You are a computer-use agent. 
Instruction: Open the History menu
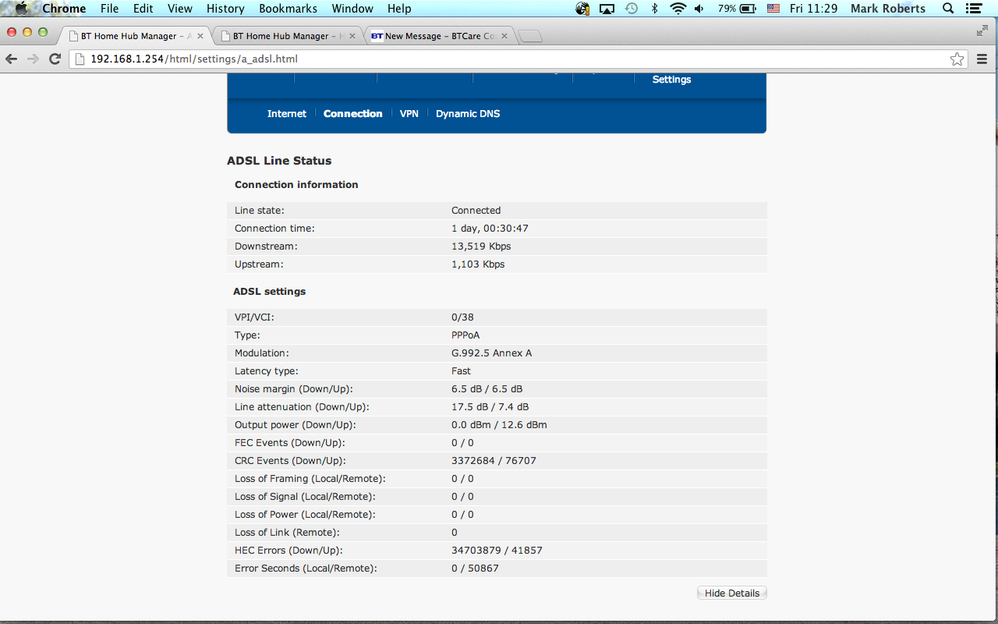225,9
